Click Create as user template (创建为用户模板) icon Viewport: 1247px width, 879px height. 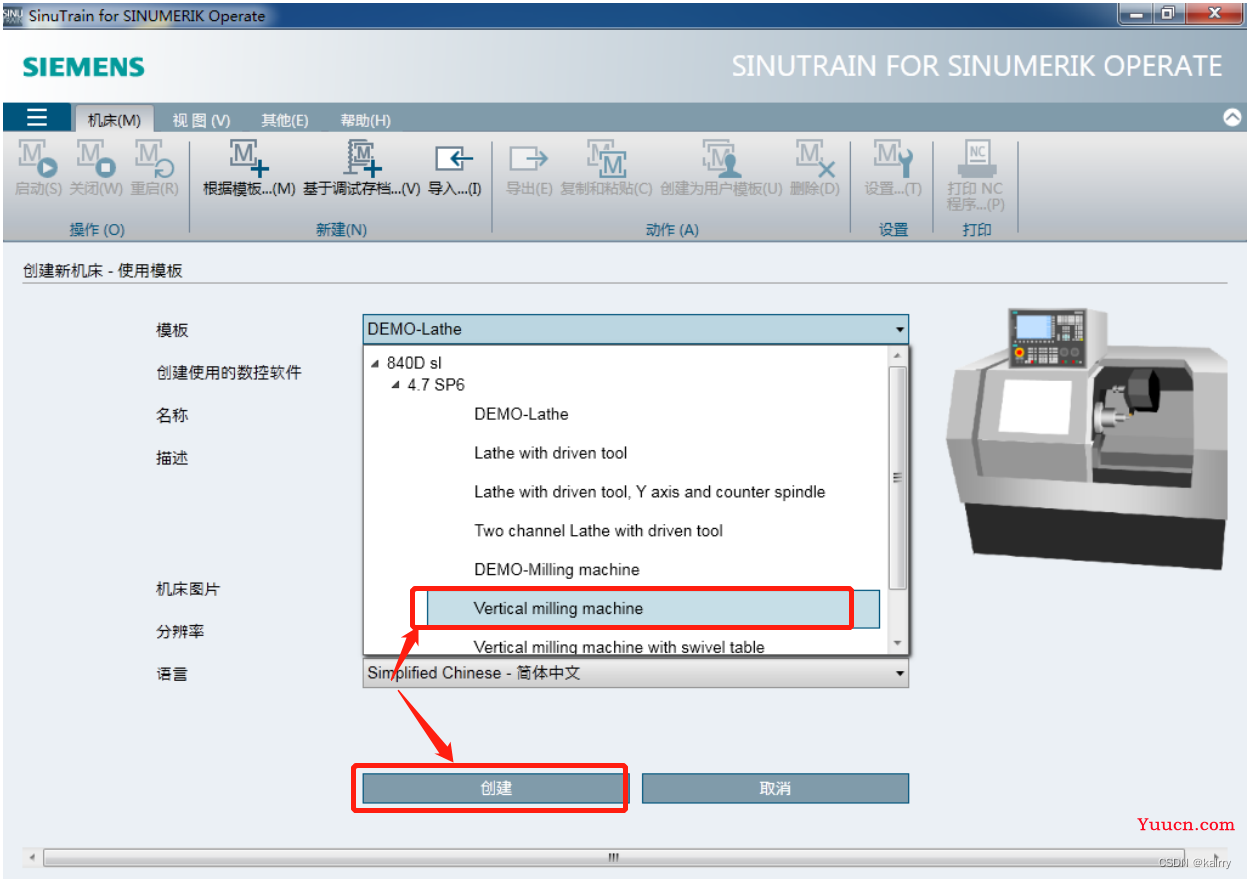(x=720, y=158)
